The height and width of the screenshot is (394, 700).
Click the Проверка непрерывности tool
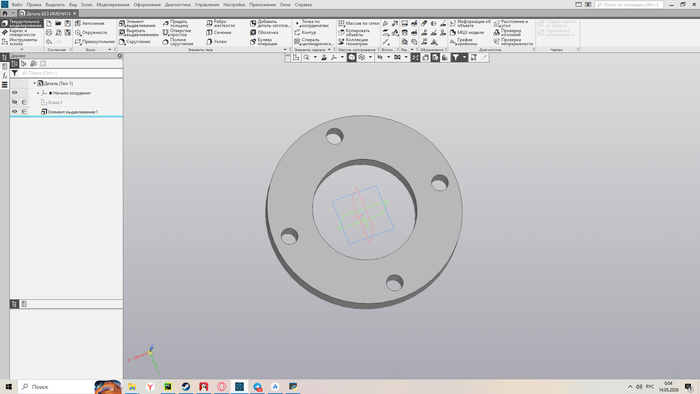(x=513, y=41)
